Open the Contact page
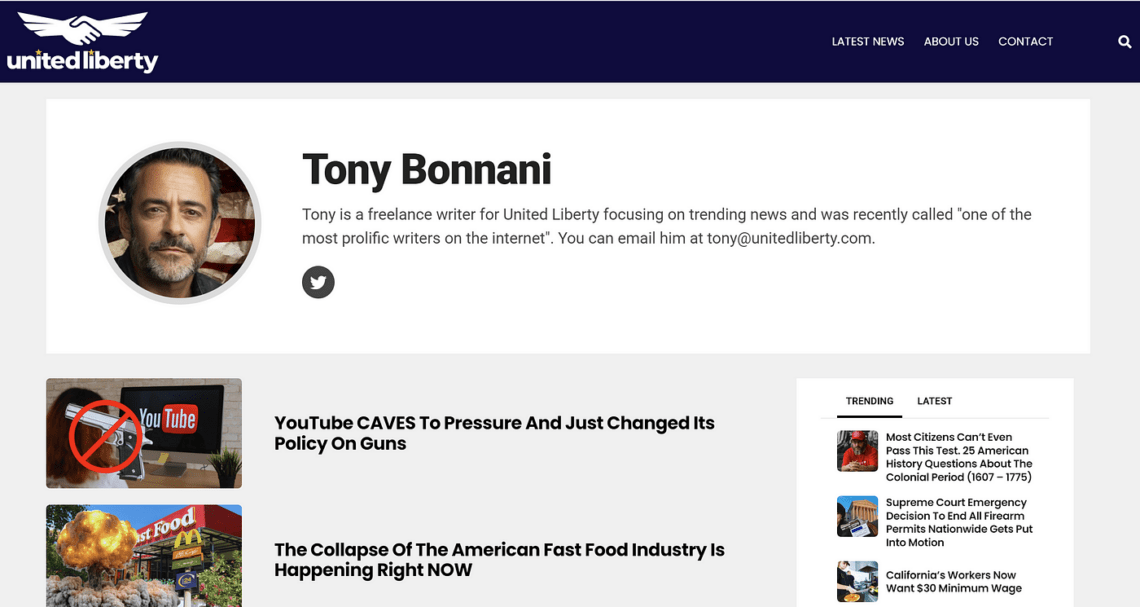This screenshot has height=607, width=1140. coord(1025,41)
